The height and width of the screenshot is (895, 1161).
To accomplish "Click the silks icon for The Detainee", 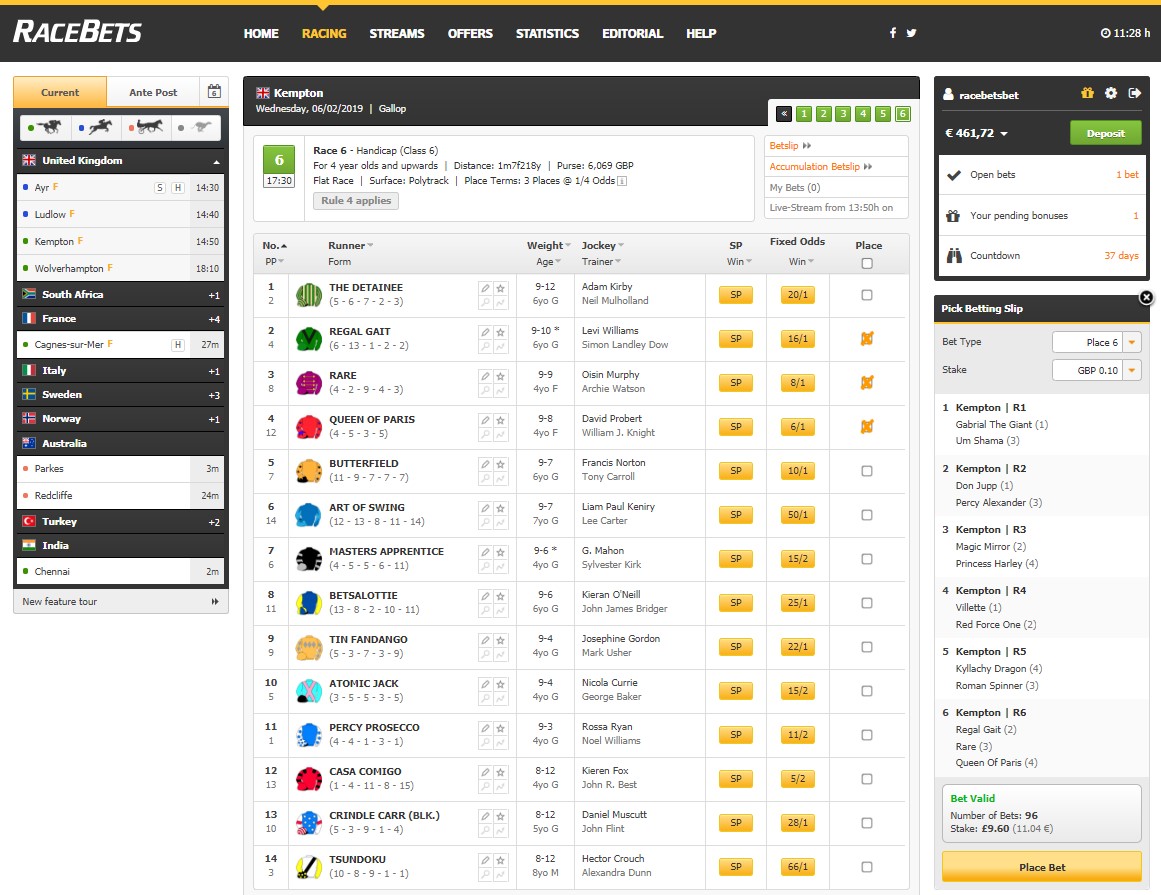I will coord(309,295).
